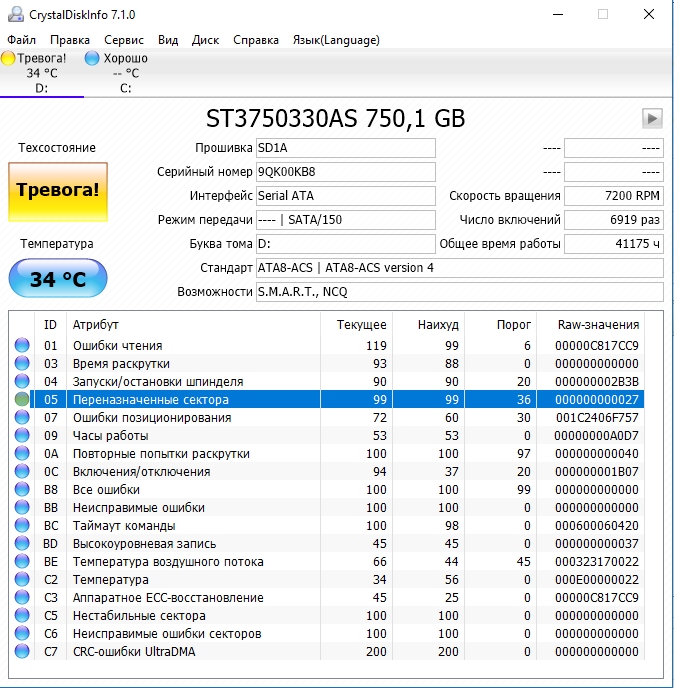The image size is (674, 688).
Task: Click the power-on count field 6919 раз
Action: point(614,220)
